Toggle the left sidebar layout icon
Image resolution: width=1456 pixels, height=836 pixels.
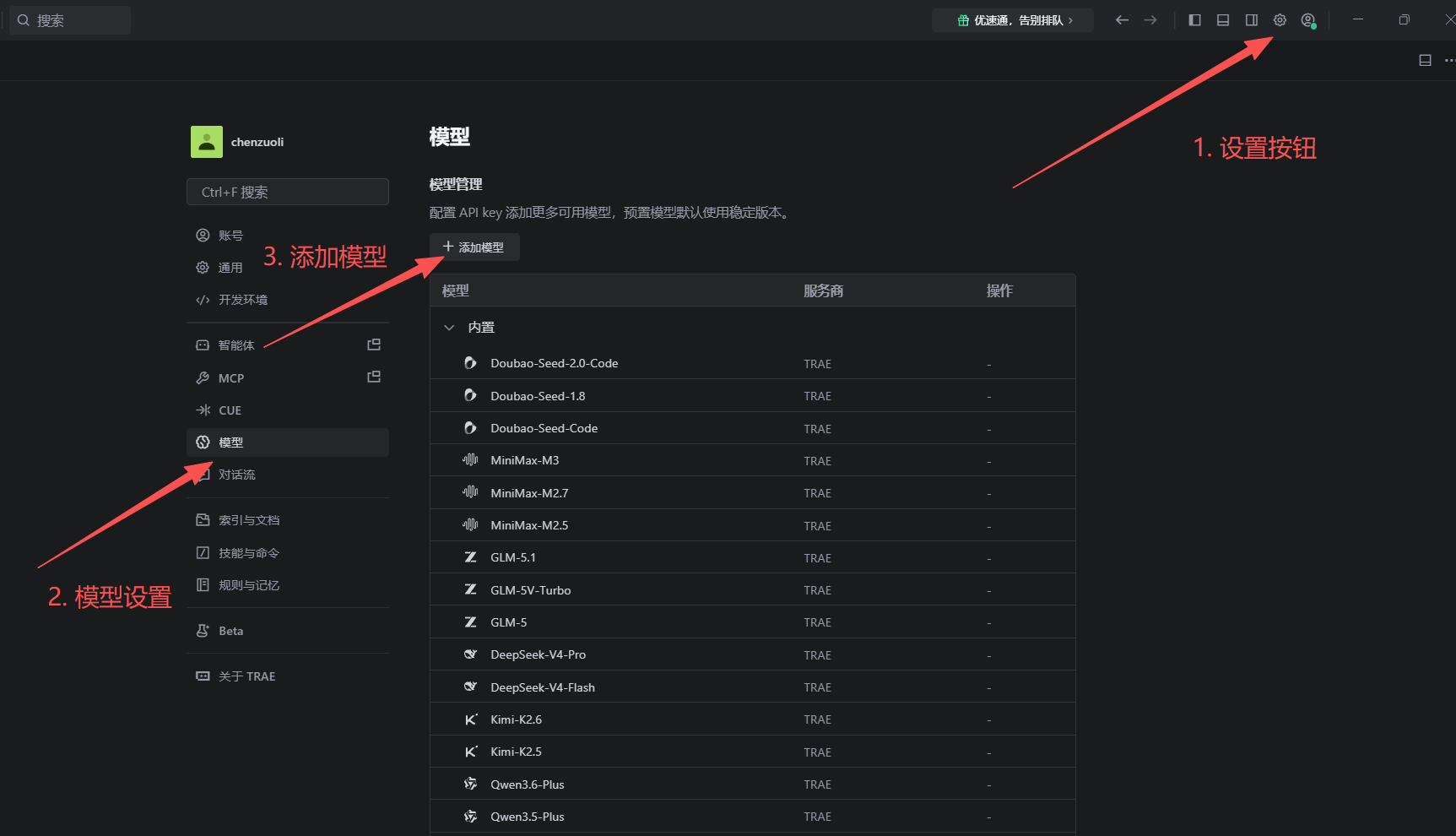(1194, 20)
